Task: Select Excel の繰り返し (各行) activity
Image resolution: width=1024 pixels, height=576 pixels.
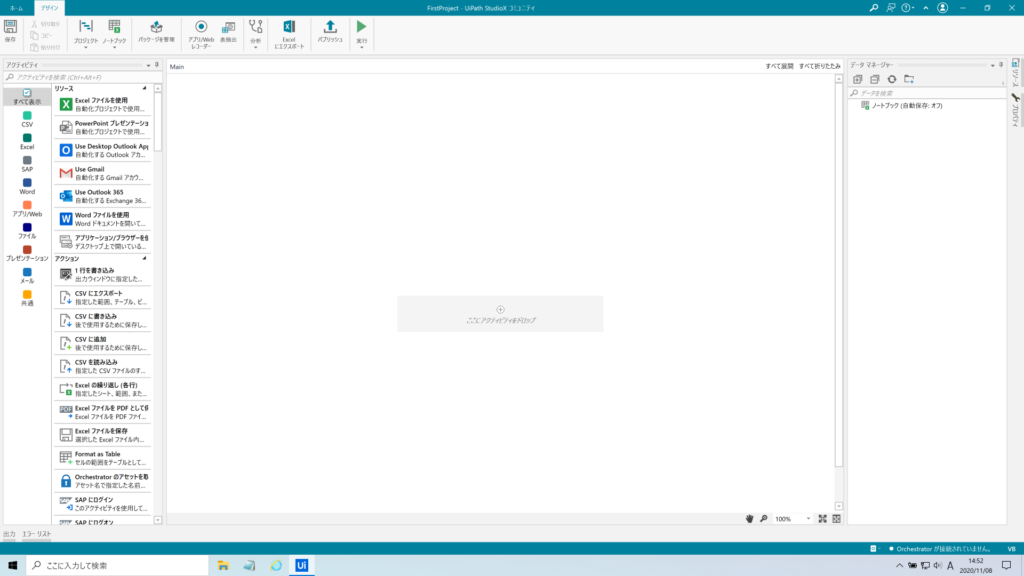Action: (x=103, y=389)
